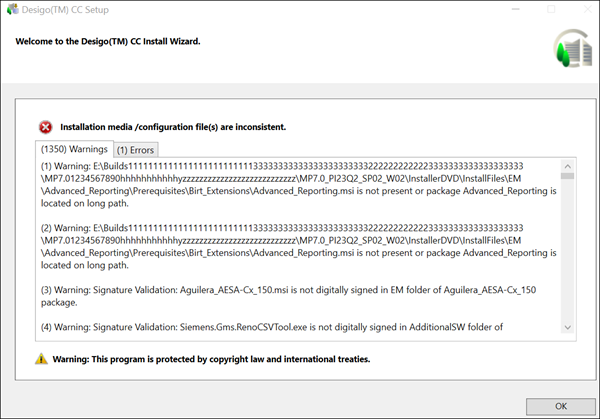Click the red error icon

46,127
